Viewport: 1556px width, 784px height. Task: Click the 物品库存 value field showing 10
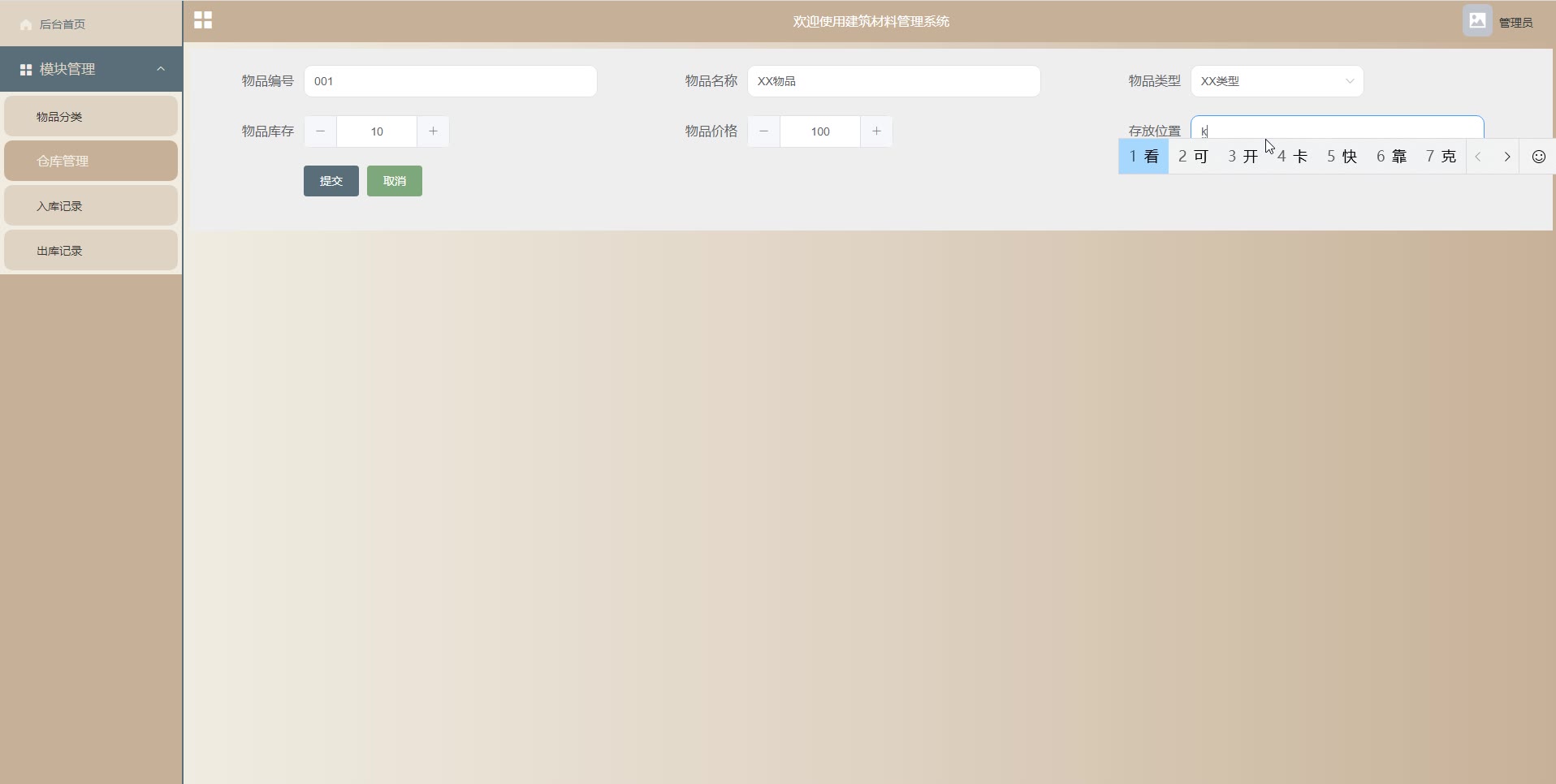pyautogui.click(x=377, y=131)
